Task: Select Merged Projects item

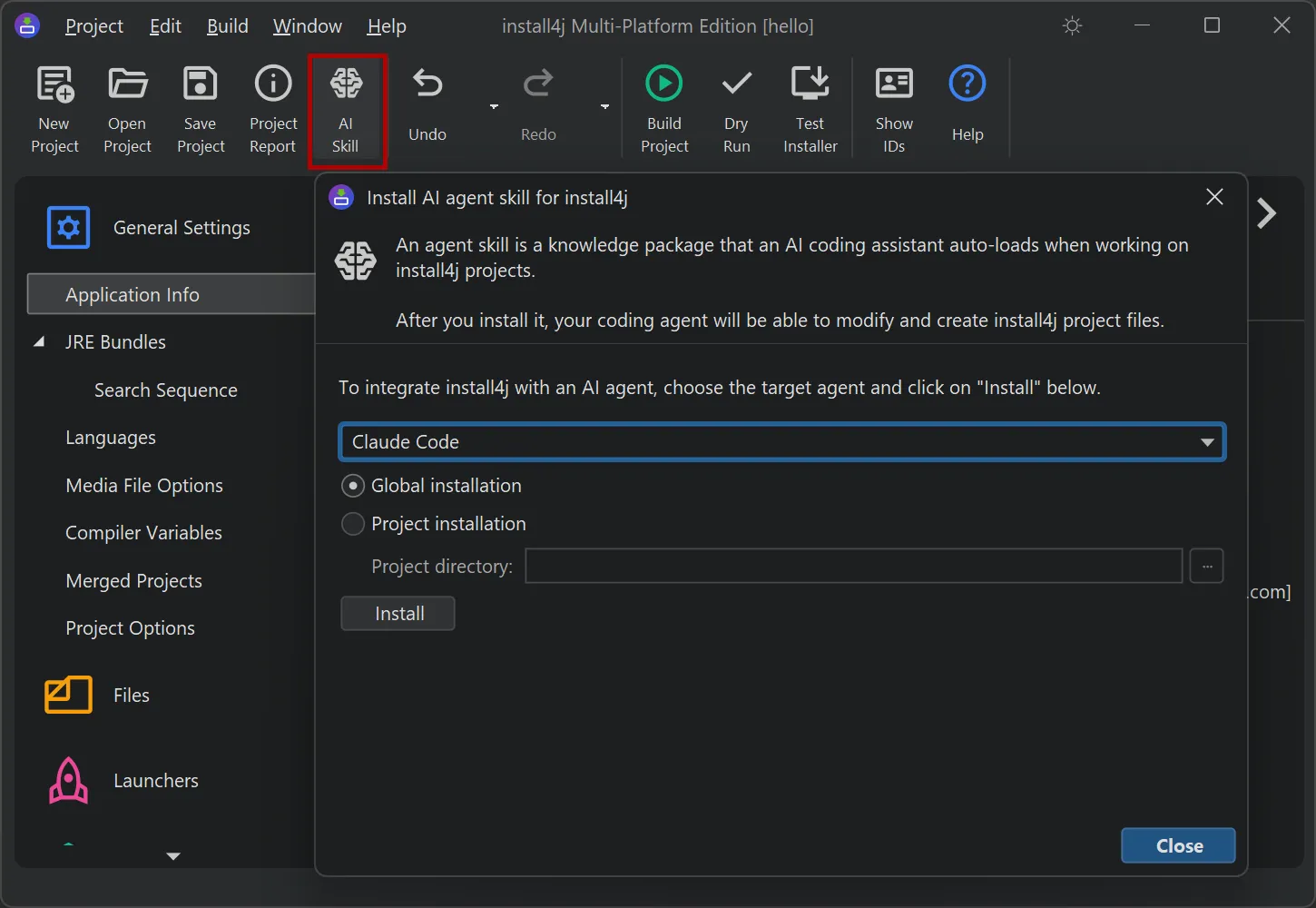Action: point(133,581)
